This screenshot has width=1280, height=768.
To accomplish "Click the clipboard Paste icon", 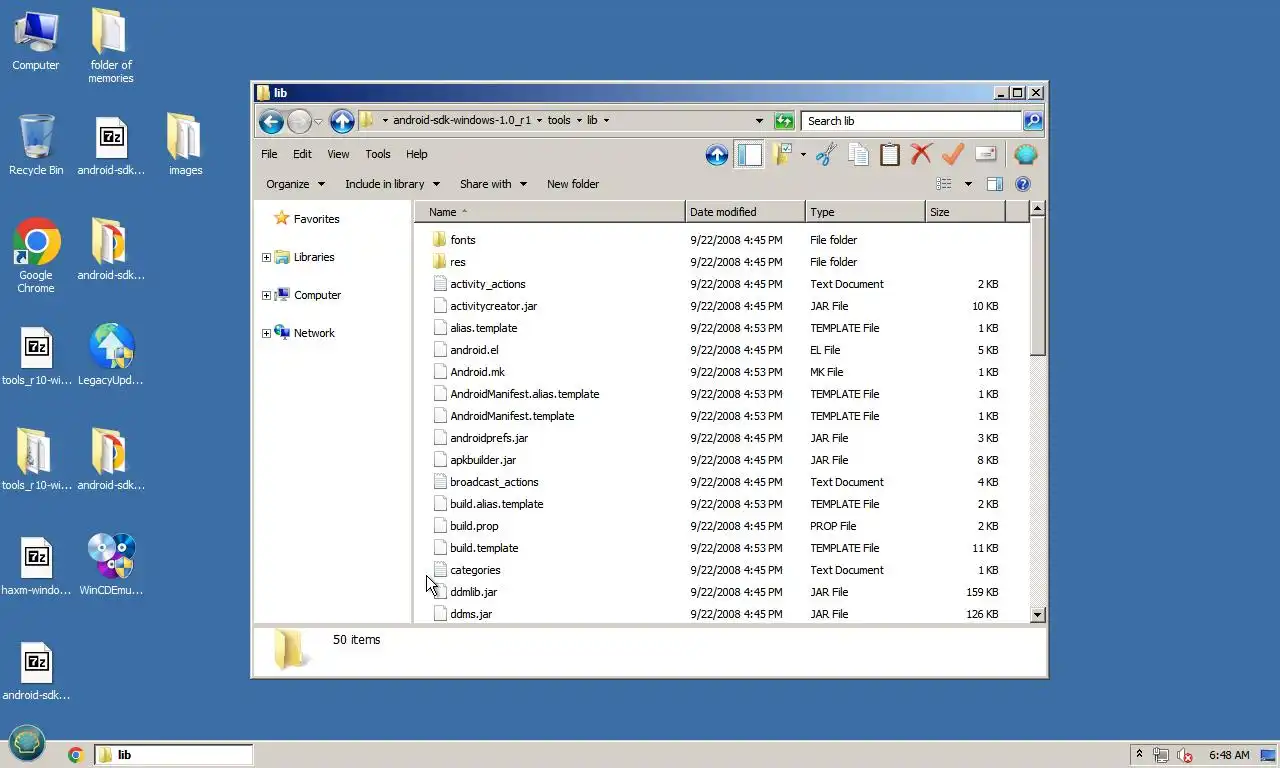I will (890, 155).
